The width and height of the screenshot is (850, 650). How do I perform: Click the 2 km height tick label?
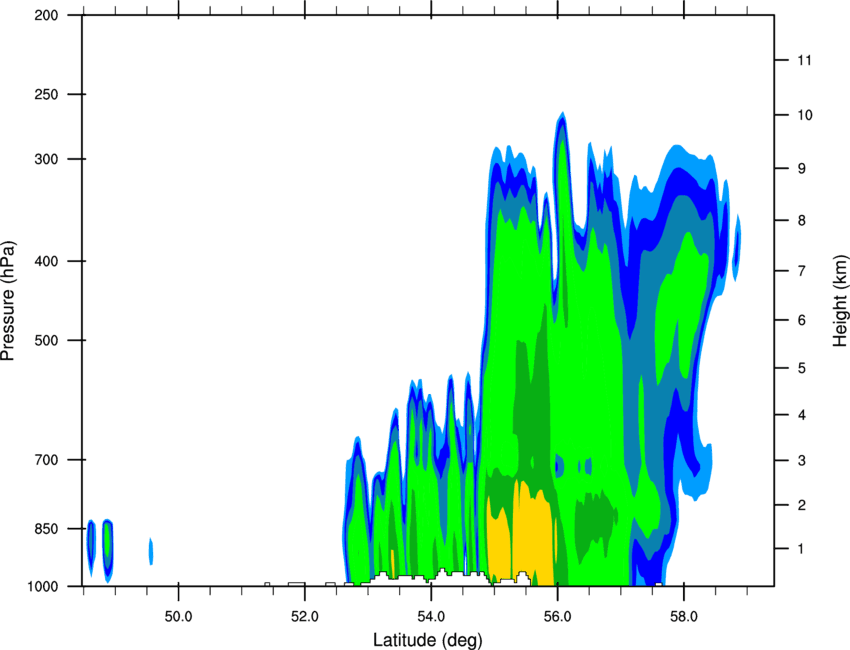(x=802, y=505)
